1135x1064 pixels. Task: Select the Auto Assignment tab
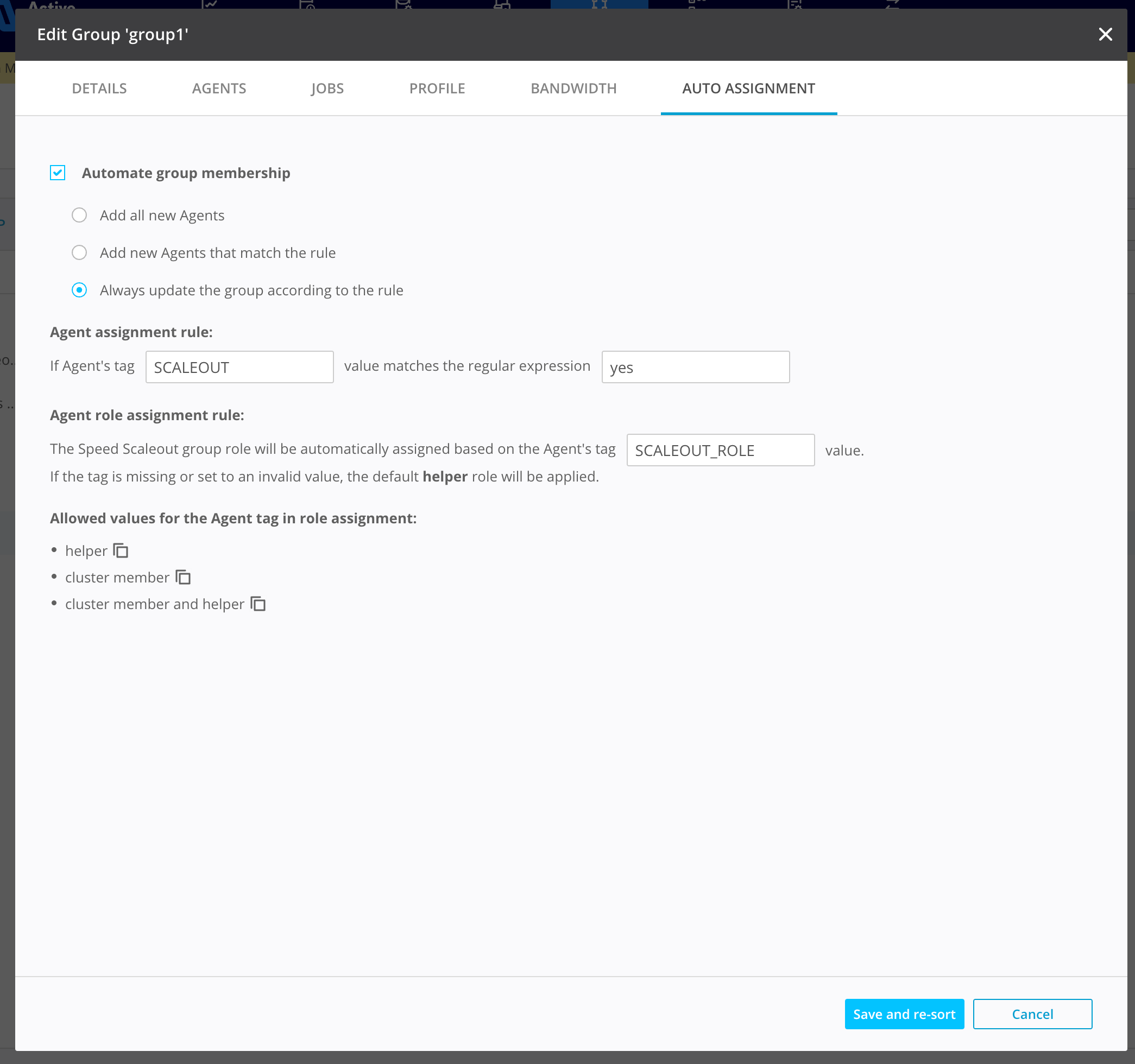coord(748,88)
